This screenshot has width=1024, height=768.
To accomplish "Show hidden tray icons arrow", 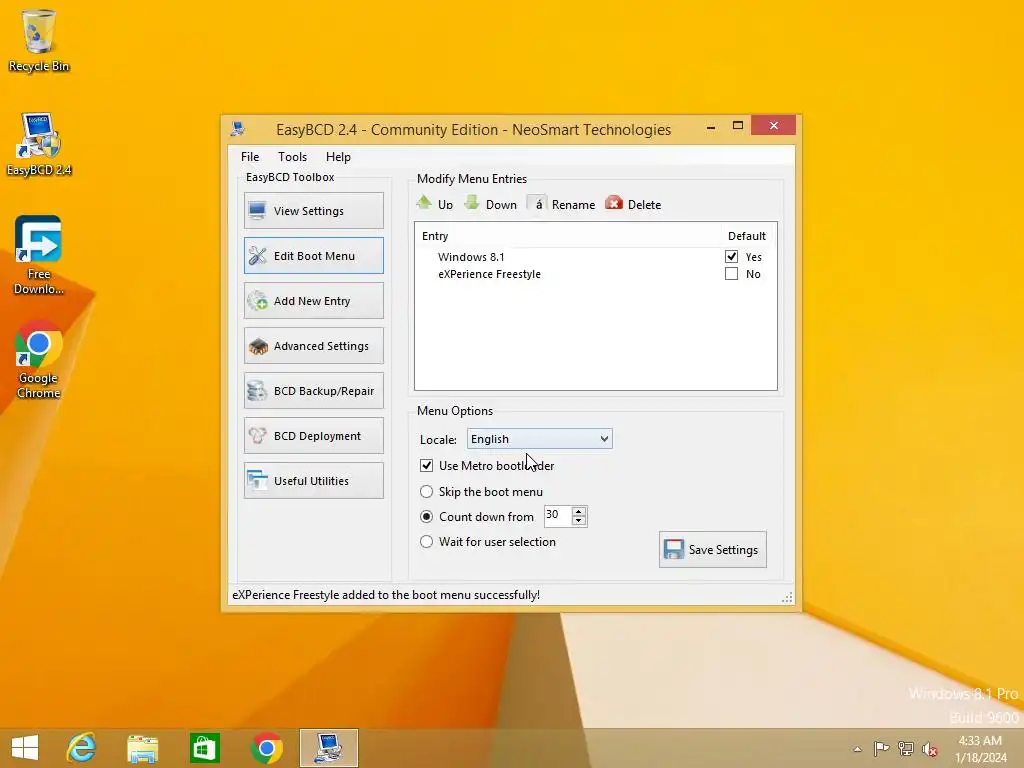I will click(857, 749).
